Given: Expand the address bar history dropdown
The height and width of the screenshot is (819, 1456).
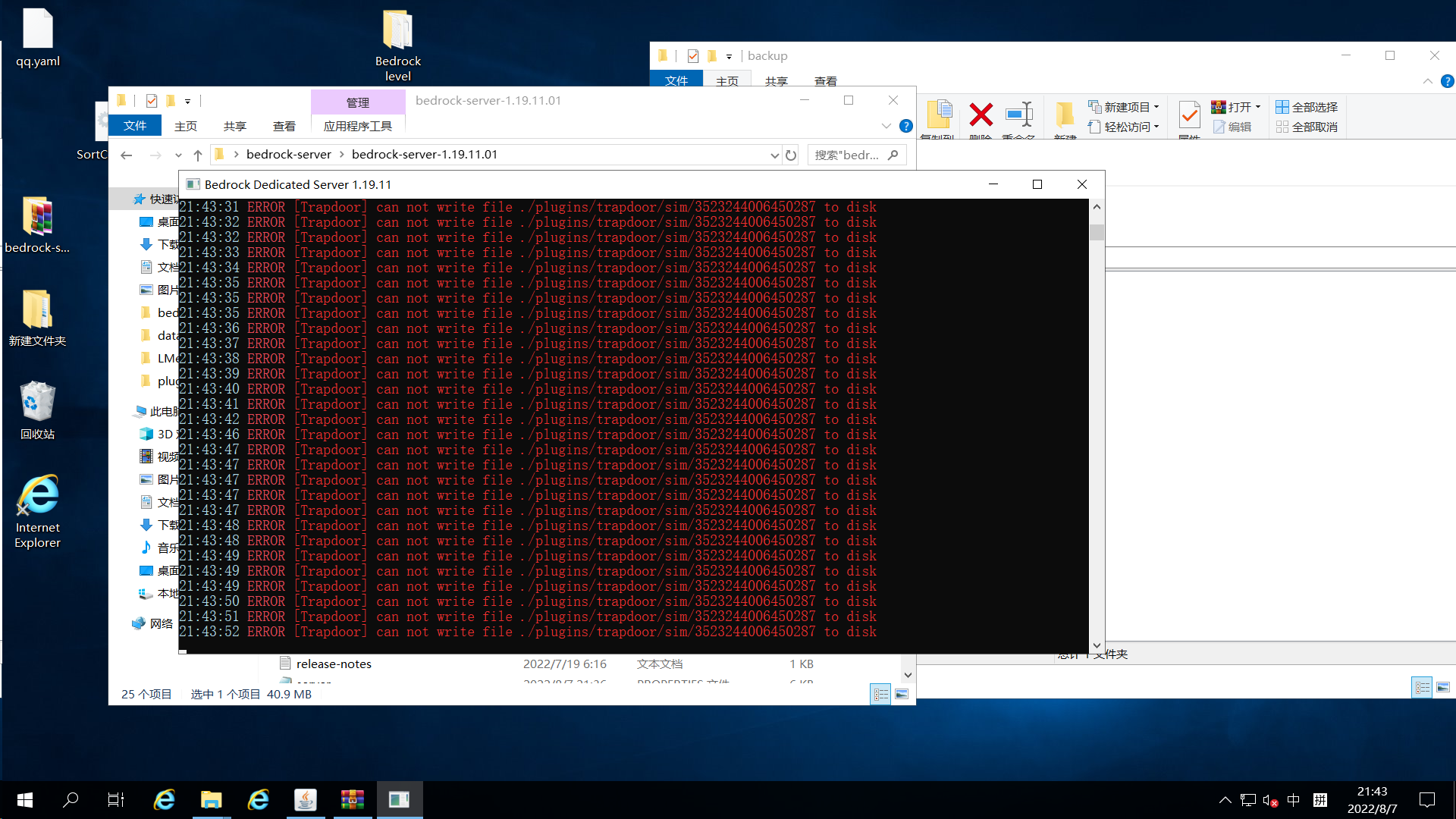Looking at the screenshot, I should [x=774, y=155].
